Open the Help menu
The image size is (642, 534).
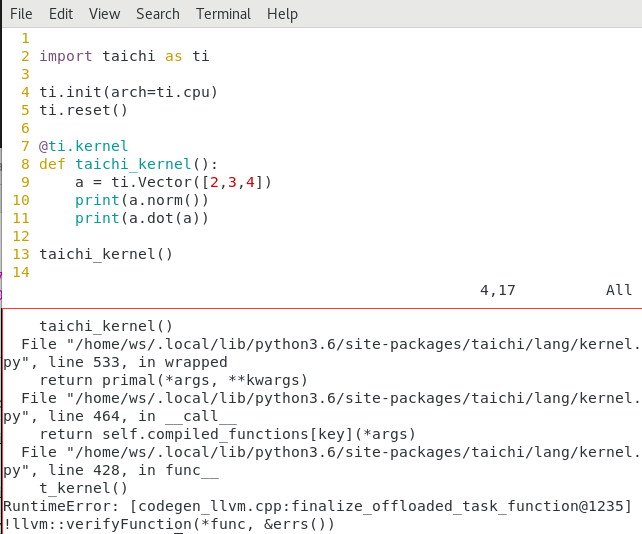[x=282, y=14]
